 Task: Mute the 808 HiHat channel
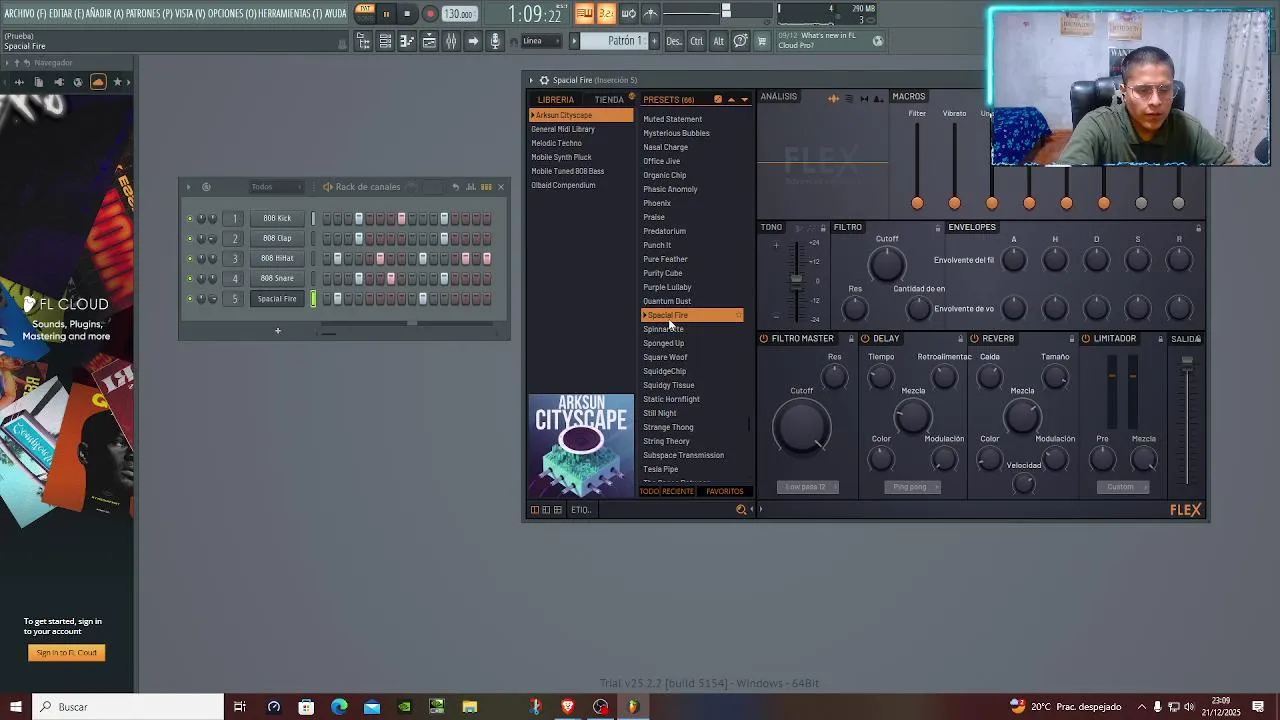tap(189, 258)
